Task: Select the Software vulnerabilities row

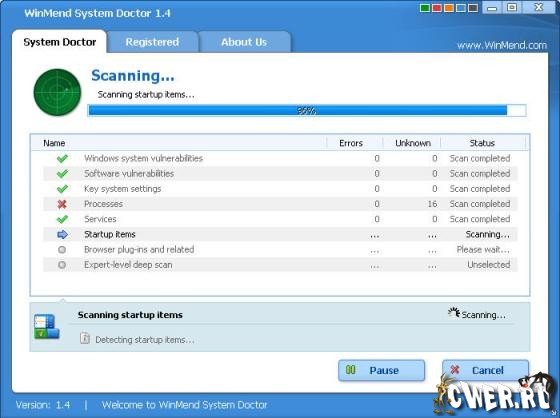Action: tap(280, 174)
